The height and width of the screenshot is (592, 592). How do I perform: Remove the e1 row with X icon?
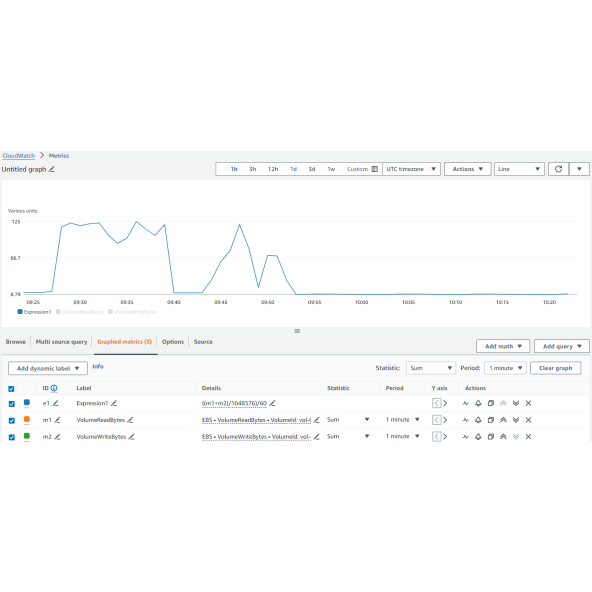point(528,403)
